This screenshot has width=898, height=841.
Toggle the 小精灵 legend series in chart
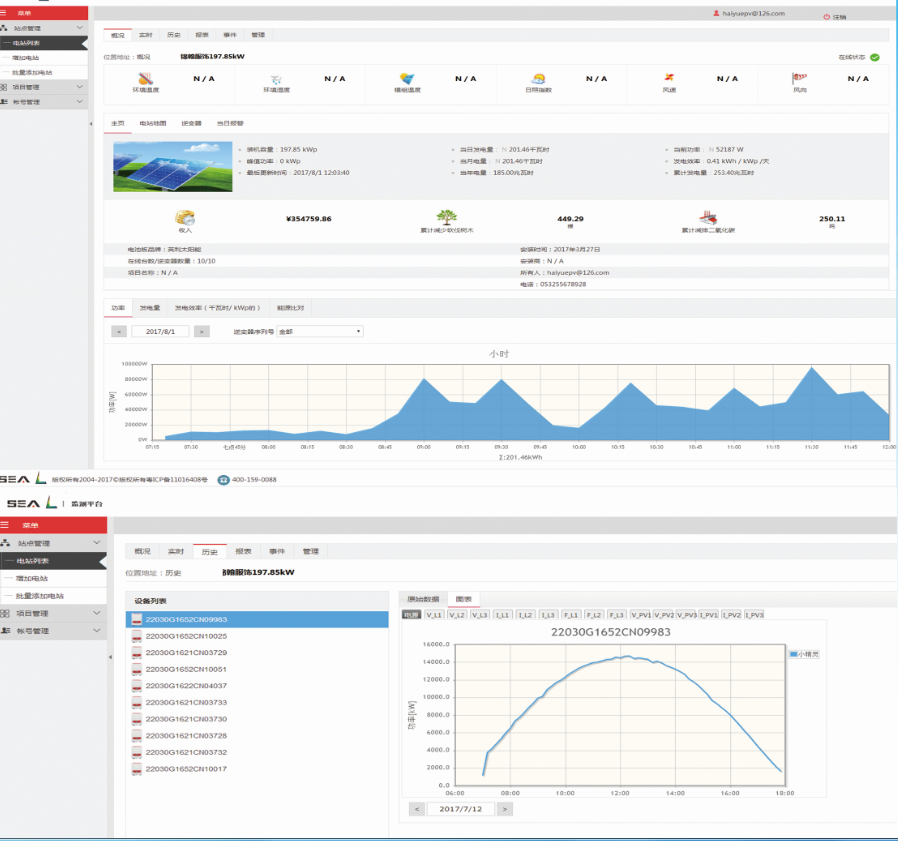click(805, 653)
